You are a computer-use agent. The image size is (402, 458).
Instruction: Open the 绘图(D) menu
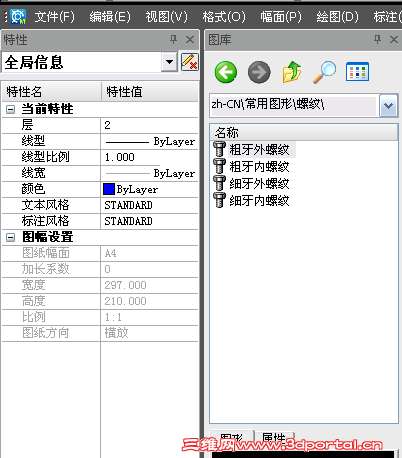[x=337, y=16]
